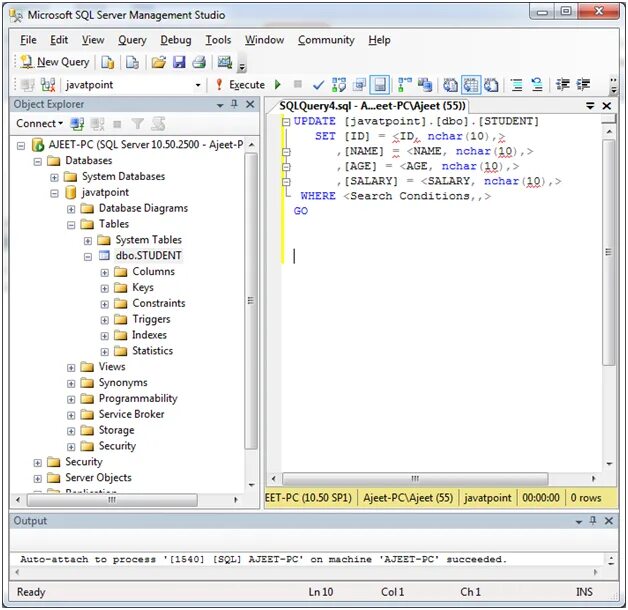Open the Debug menu
628x610 pixels.
[x=176, y=40]
